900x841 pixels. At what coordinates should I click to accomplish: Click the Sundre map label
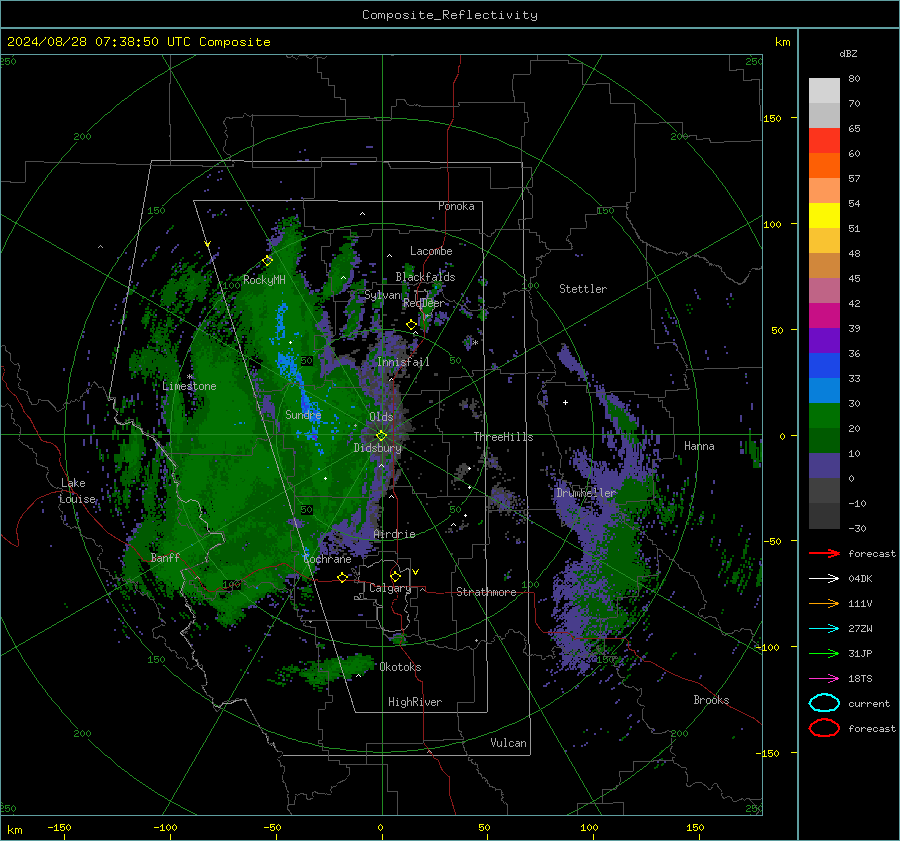[303, 415]
